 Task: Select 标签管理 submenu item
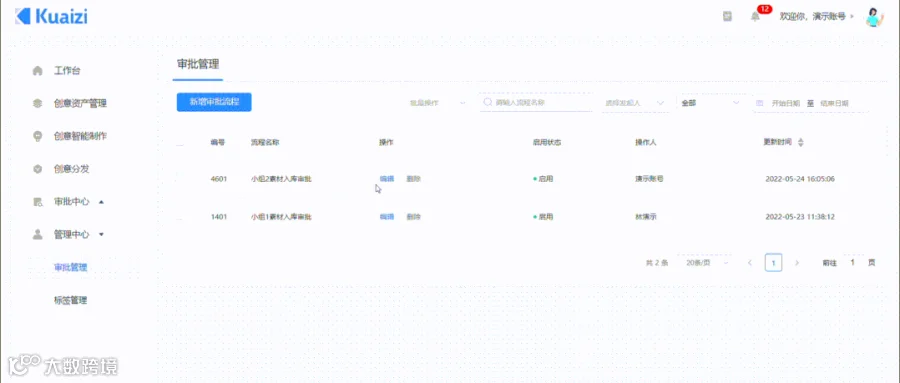click(x=70, y=300)
